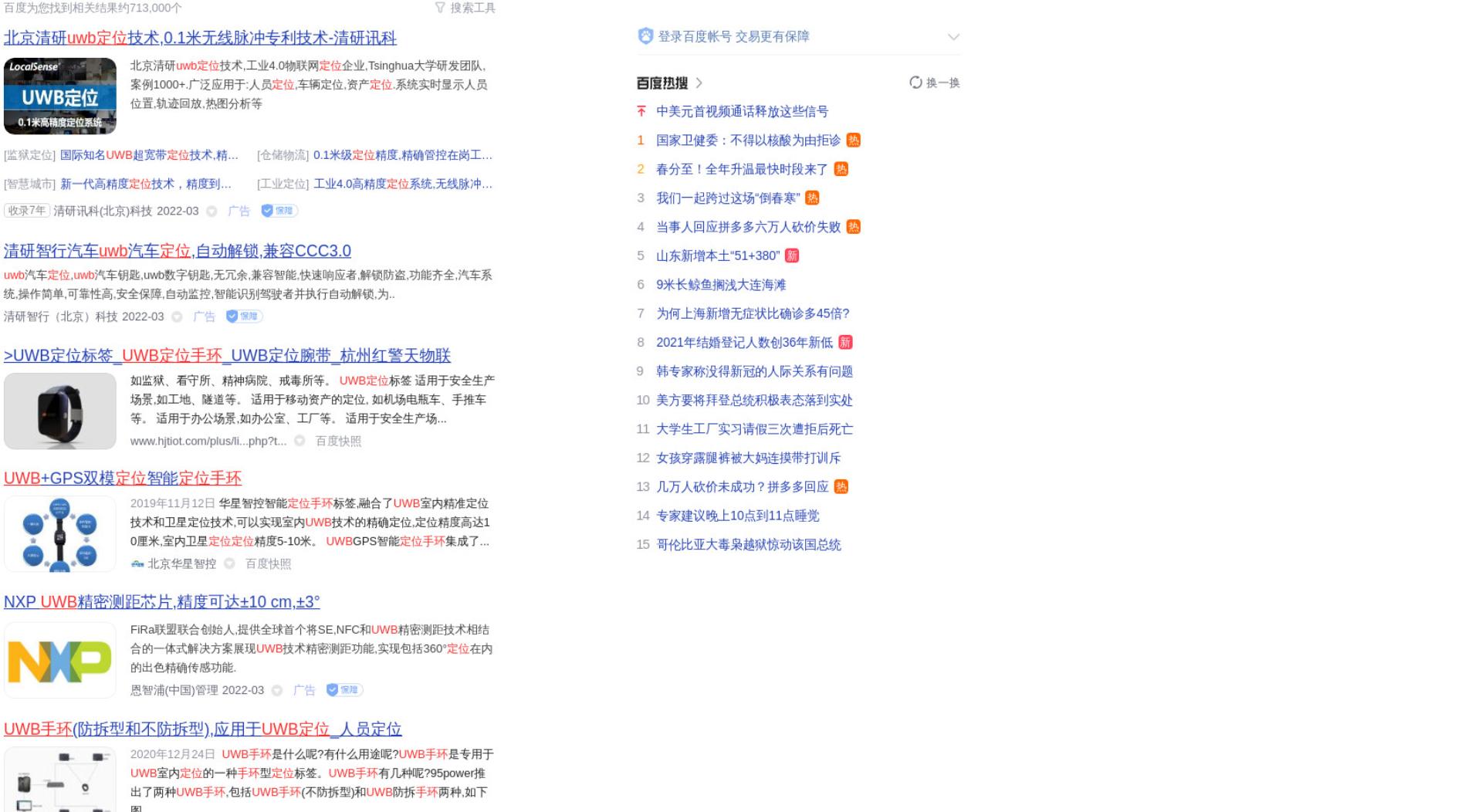Click the 北京华星智控 source logo icon
1482x812 pixels.
click(137, 564)
